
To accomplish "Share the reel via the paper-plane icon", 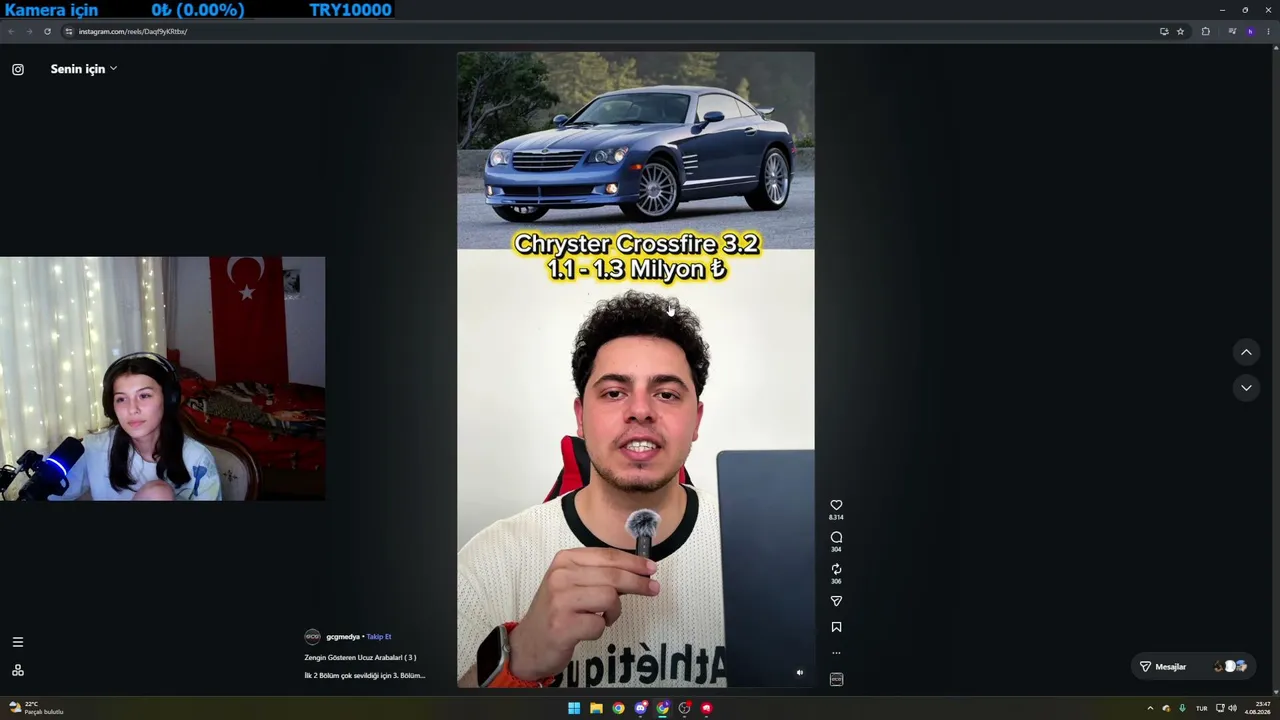I will pyautogui.click(x=836, y=601).
